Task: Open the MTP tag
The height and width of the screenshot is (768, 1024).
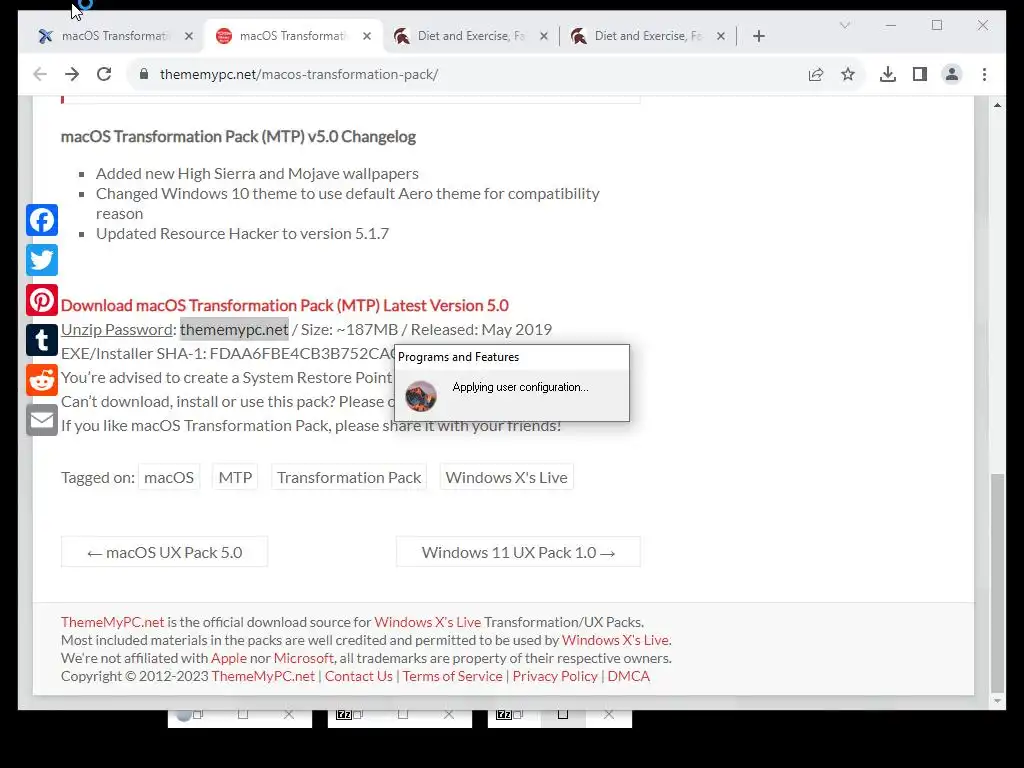Action: click(235, 477)
